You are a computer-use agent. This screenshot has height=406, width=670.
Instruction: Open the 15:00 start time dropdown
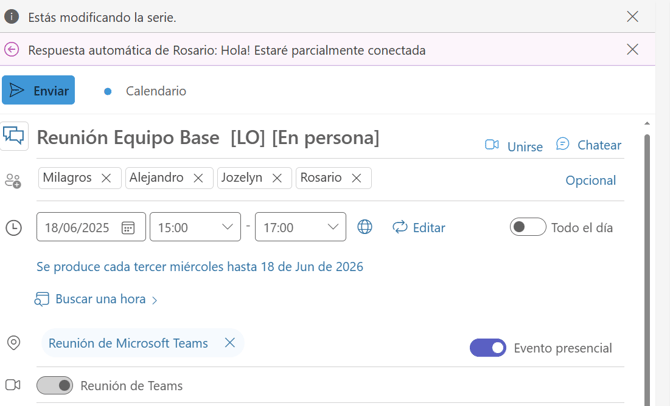coord(228,227)
